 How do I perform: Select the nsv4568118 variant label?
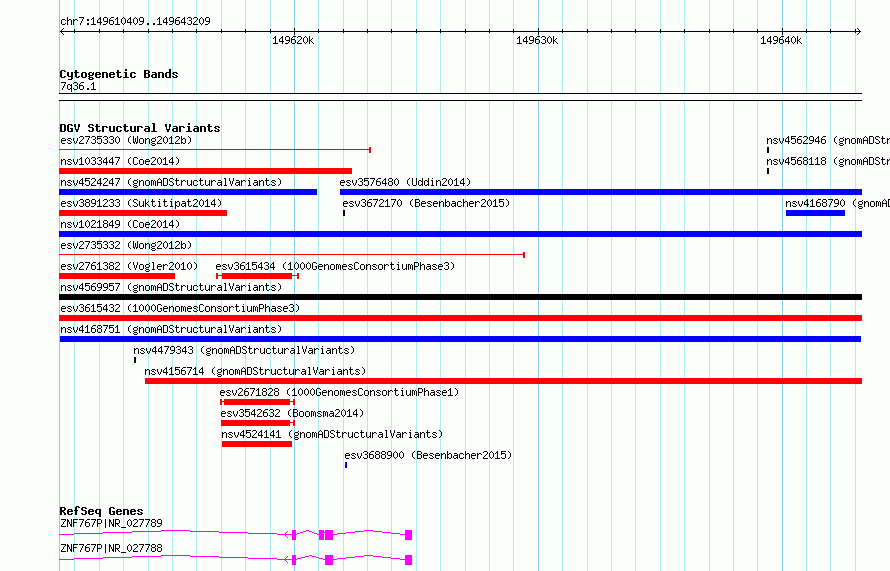tap(828, 161)
